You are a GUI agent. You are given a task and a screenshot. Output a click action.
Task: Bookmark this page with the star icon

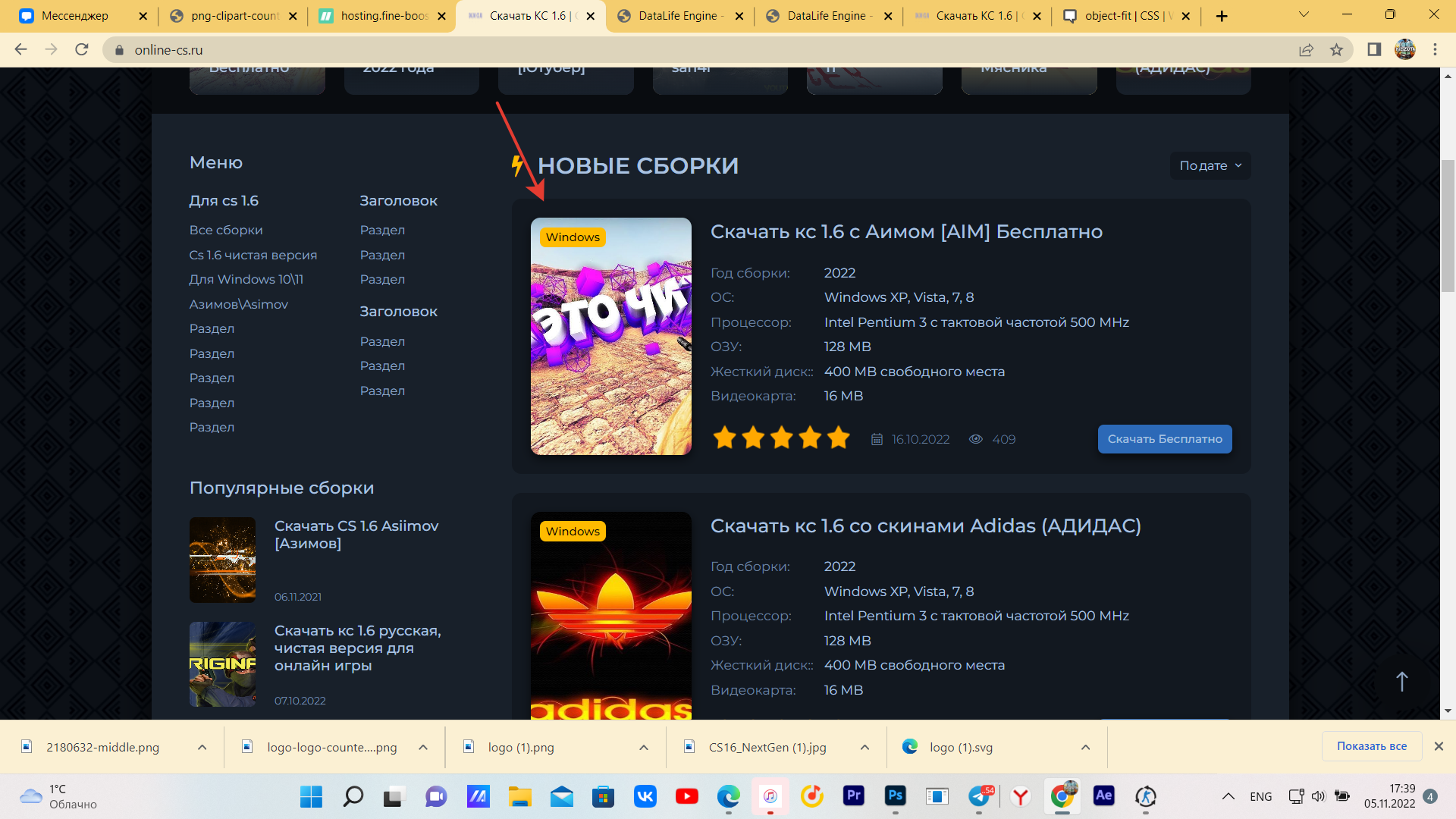coord(1336,49)
